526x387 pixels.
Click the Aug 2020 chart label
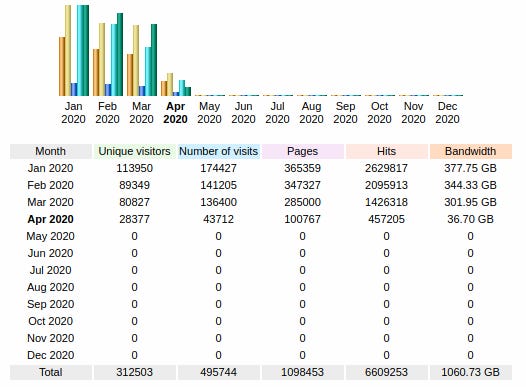tap(311, 113)
